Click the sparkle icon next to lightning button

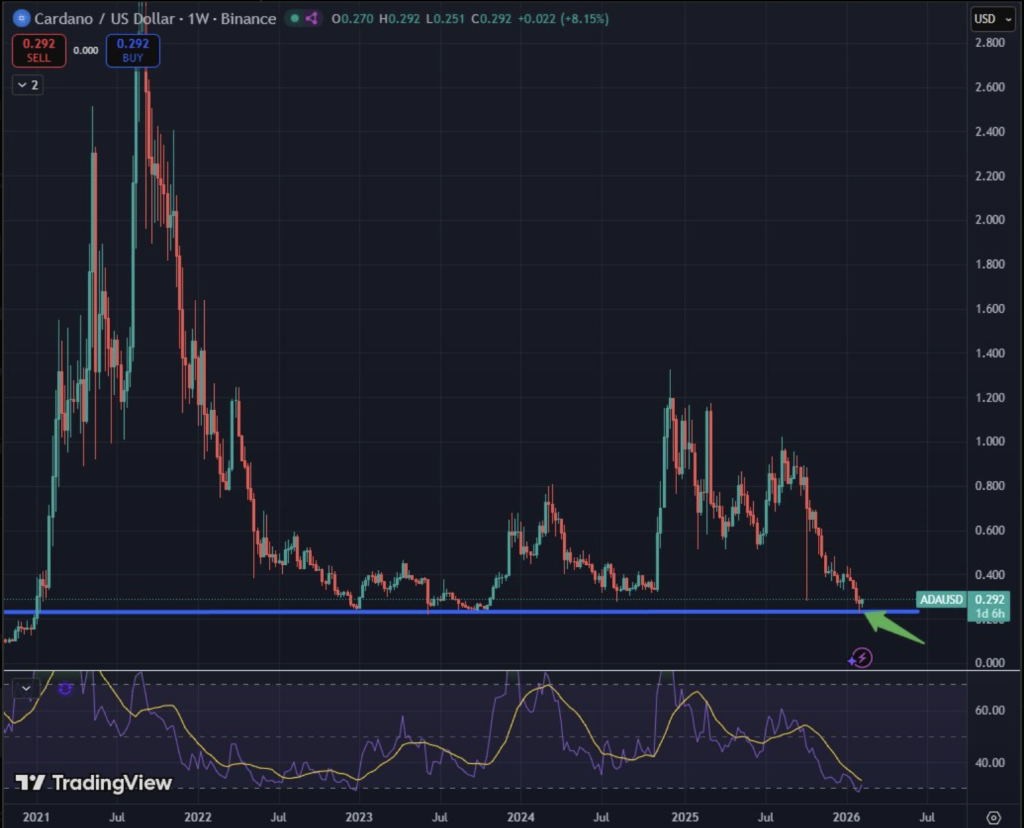[x=852, y=661]
